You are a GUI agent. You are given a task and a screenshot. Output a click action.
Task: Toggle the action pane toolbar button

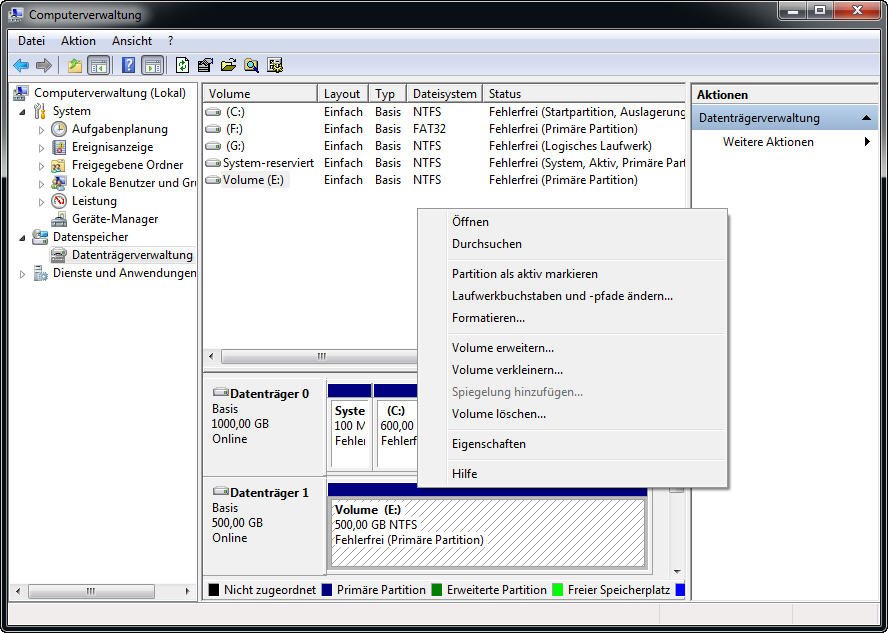[x=152, y=66]
